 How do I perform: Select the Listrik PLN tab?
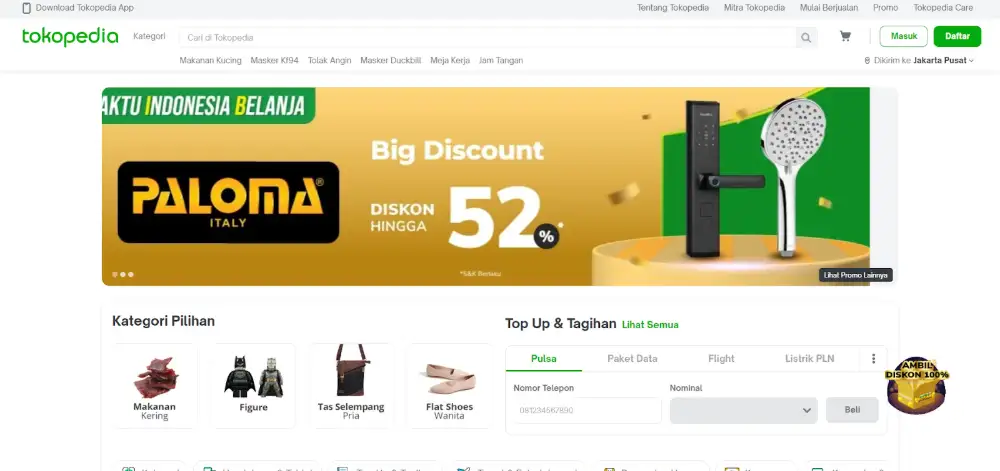[x=809, y=359]
